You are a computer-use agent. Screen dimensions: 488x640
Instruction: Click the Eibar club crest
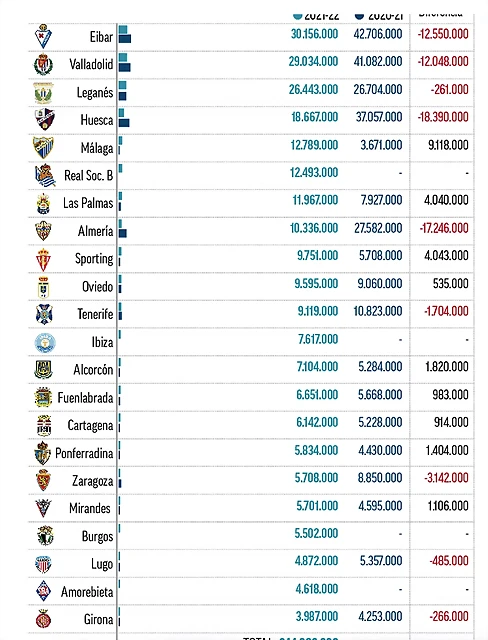pyautogui.click(x=43, y=37)
